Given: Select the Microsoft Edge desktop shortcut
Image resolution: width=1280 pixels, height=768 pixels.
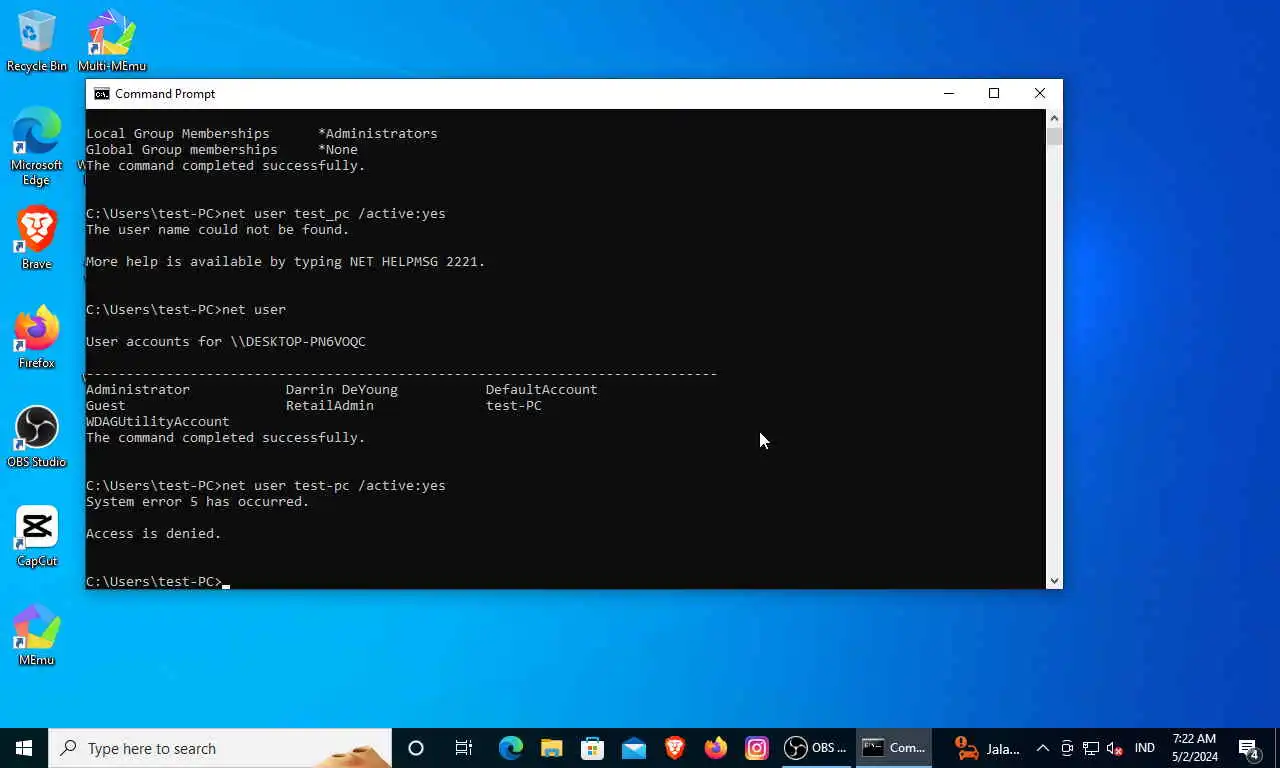Looking at the screenshot, I should pos(37,146).
